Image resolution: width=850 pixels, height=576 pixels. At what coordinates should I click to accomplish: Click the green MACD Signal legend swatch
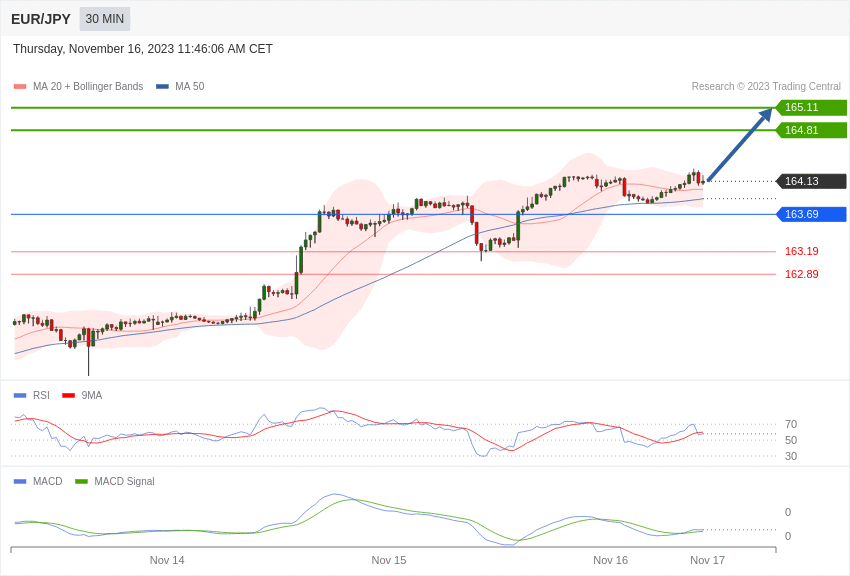[x=81, y=481]
